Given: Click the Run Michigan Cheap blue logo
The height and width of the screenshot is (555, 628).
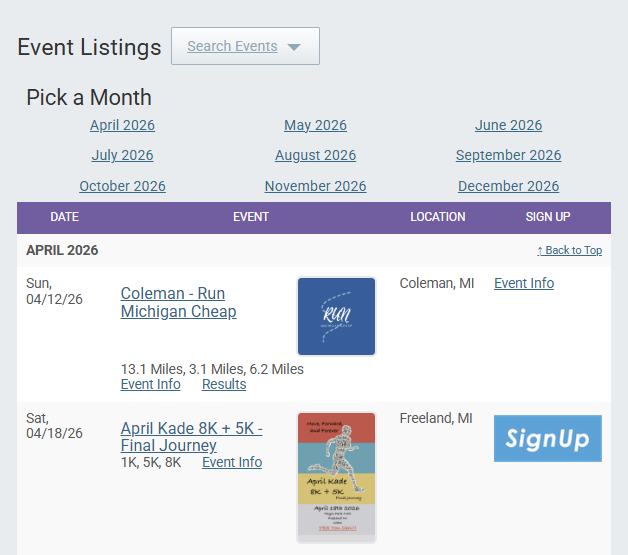Looking at the screenshot, I should (x=336, y=316).
